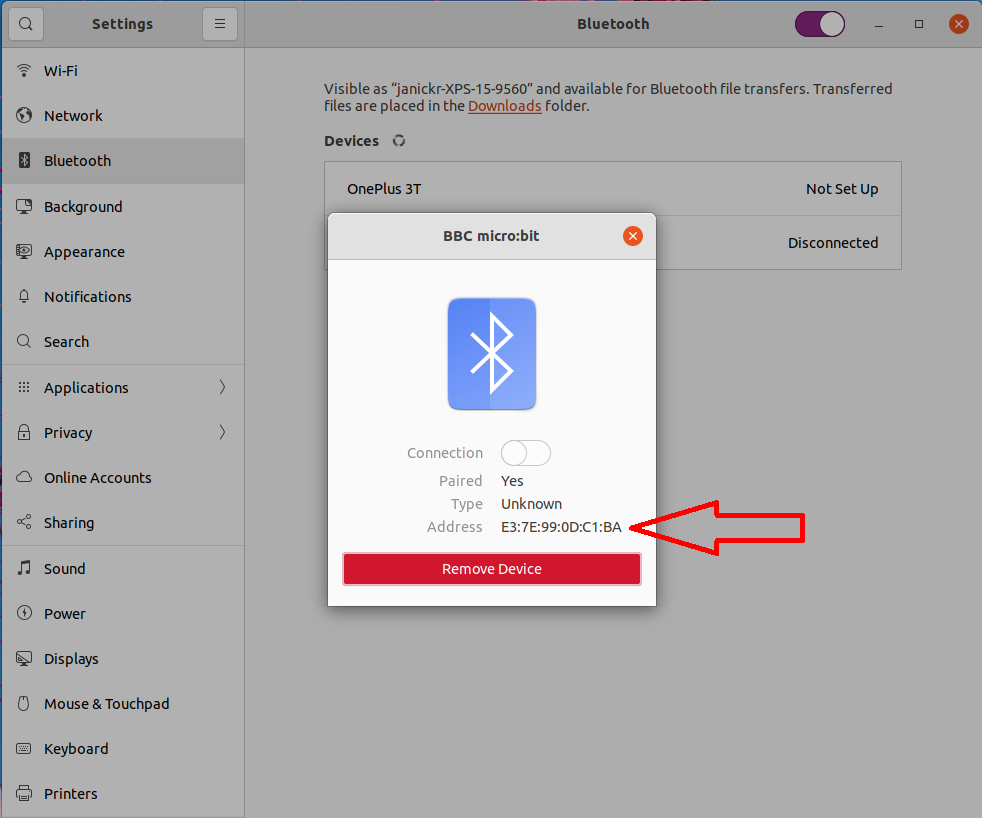This screenshot has height=818, width=982.
Task: Click the Sharing icon in sidebar
Action: [x=24, y=522]
